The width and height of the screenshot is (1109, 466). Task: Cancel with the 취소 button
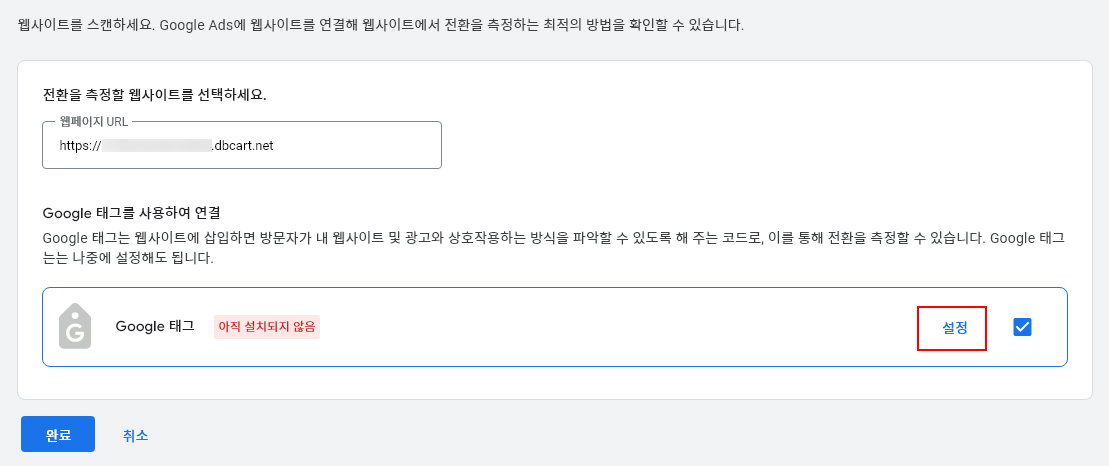coord(135,435)
